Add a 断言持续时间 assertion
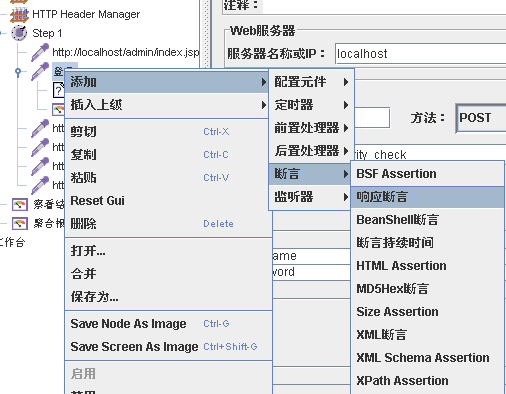The image size is (506, 394). coord(427,243)
